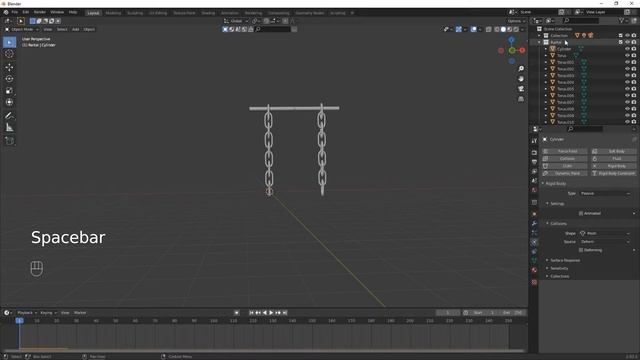Expand the Surface Response panel

tap(565, 260)
